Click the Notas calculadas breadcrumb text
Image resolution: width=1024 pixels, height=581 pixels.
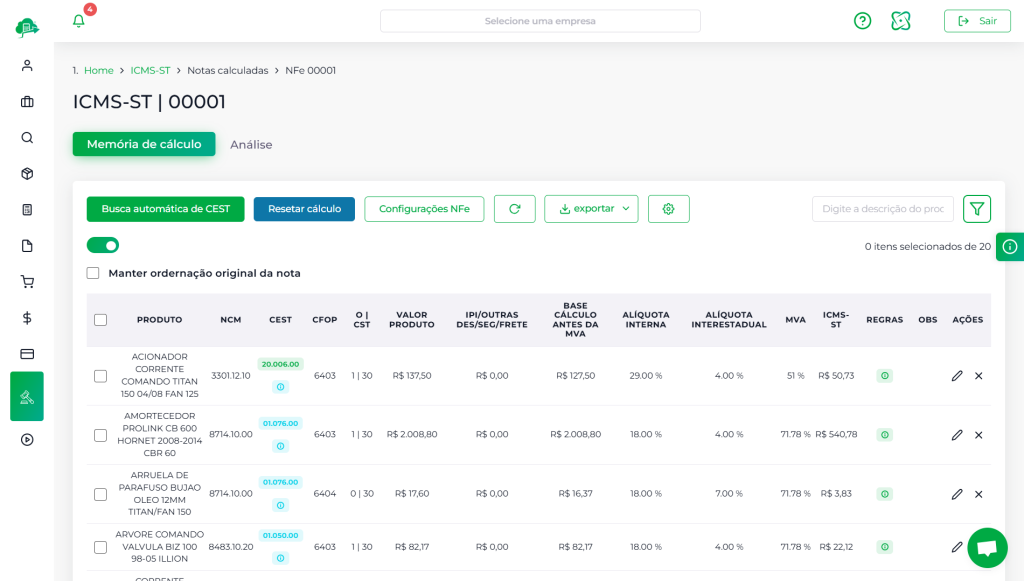point(227,71)
